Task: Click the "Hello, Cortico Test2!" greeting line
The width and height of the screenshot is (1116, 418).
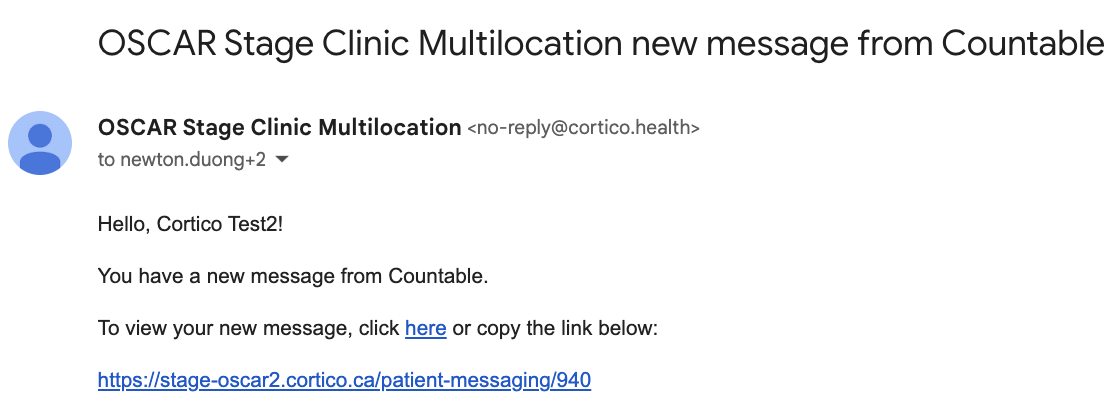Action: (190, 224)
